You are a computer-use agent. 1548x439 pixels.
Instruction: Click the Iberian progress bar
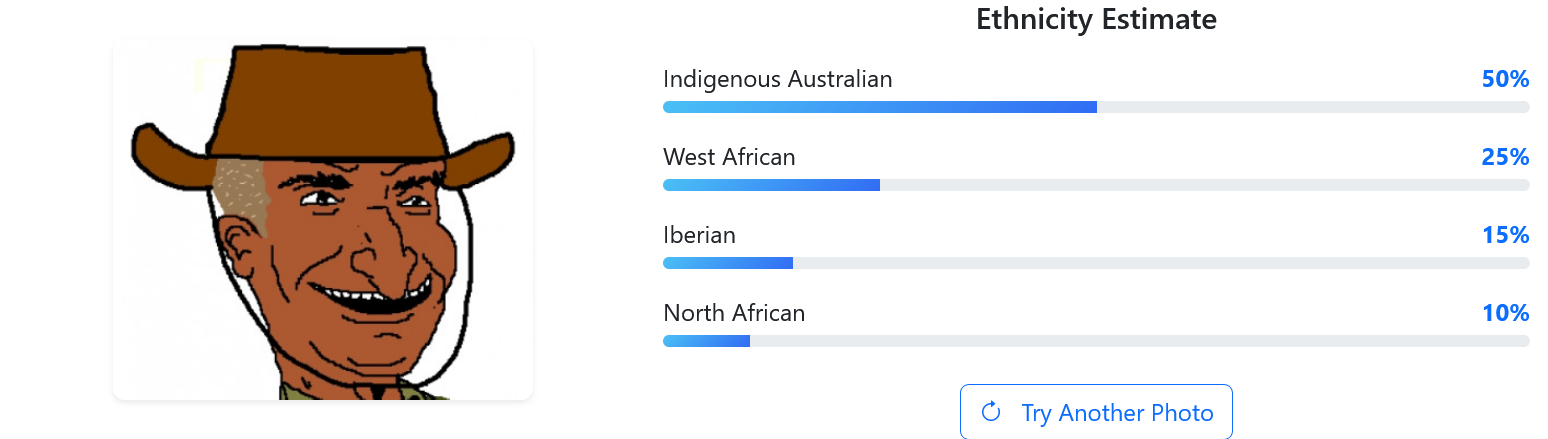click(1096, 263)
